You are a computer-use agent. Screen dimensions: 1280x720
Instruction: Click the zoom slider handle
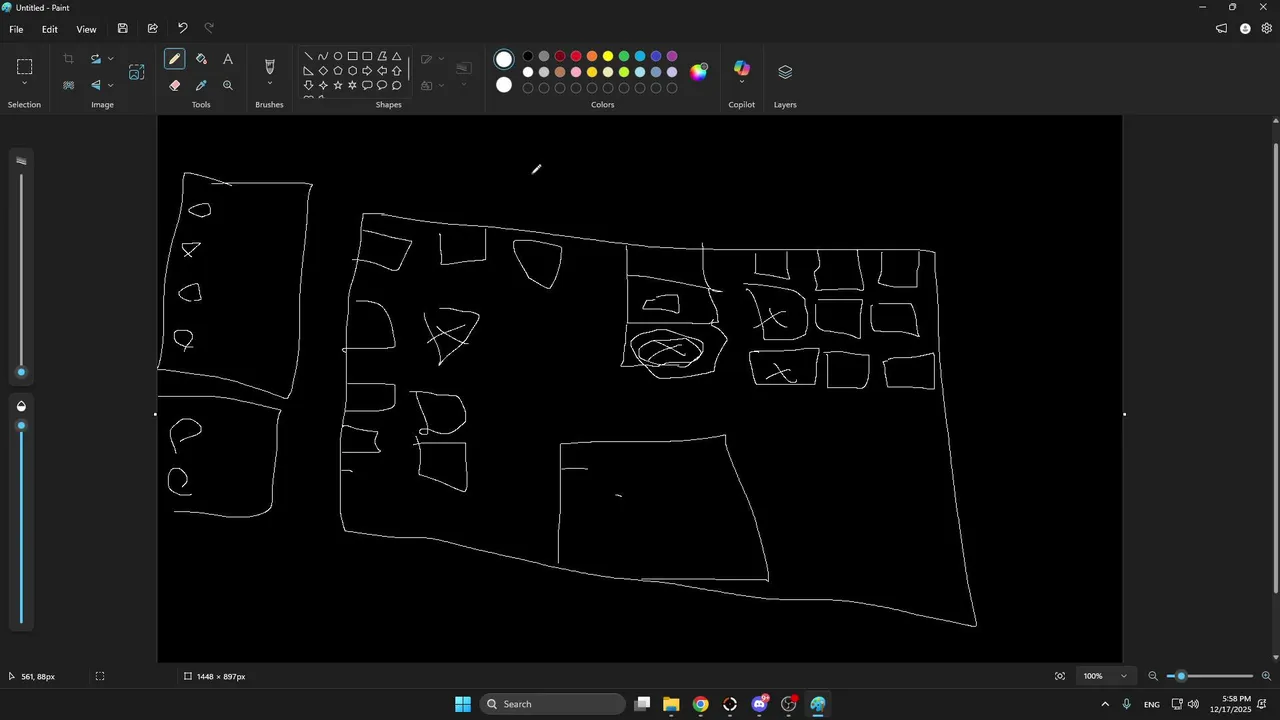pos(1181,676)
